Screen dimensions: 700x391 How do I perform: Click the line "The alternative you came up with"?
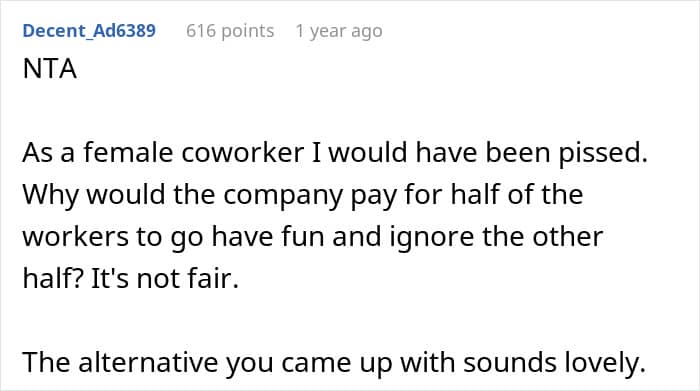pyautogui.click(x=334, y=362)
